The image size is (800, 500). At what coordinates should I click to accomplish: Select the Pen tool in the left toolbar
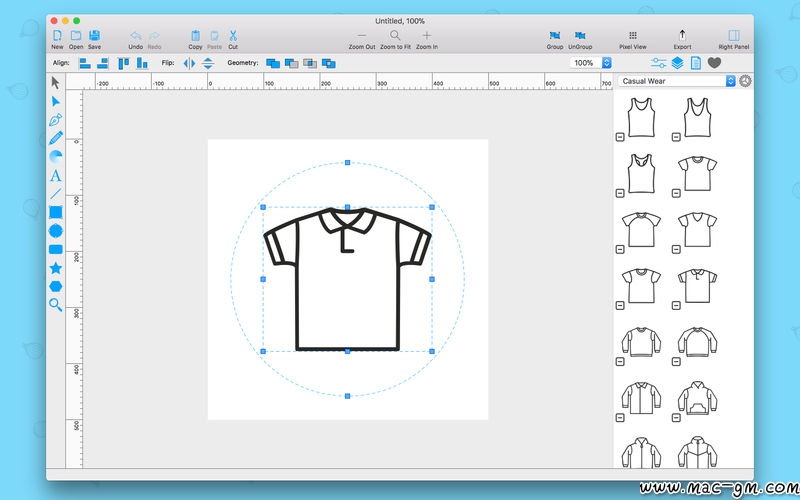(56, 119)
